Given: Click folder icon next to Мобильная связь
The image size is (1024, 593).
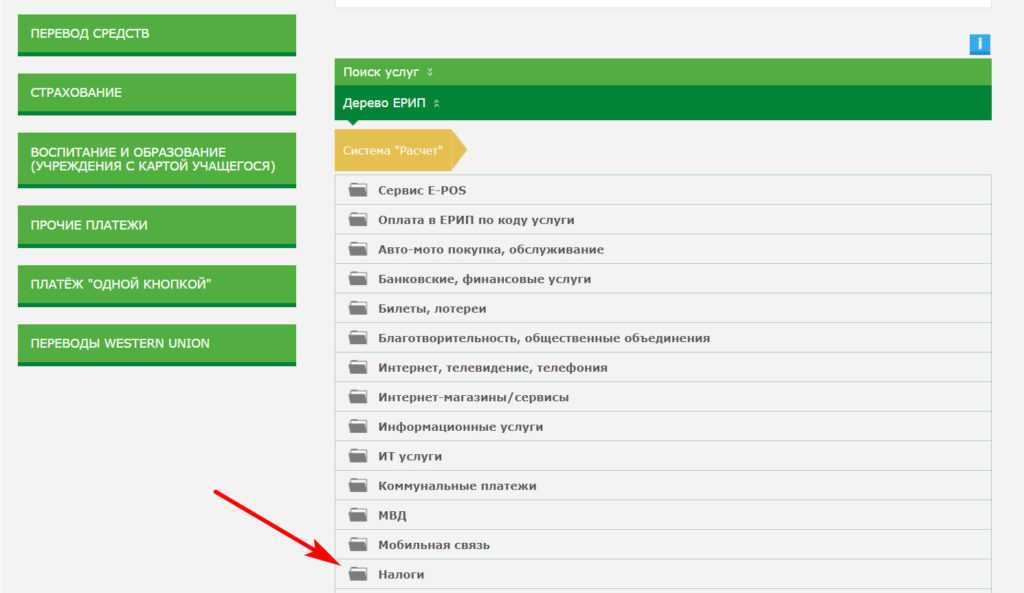Looking at the screenshot, I should [x=358, y=545].
